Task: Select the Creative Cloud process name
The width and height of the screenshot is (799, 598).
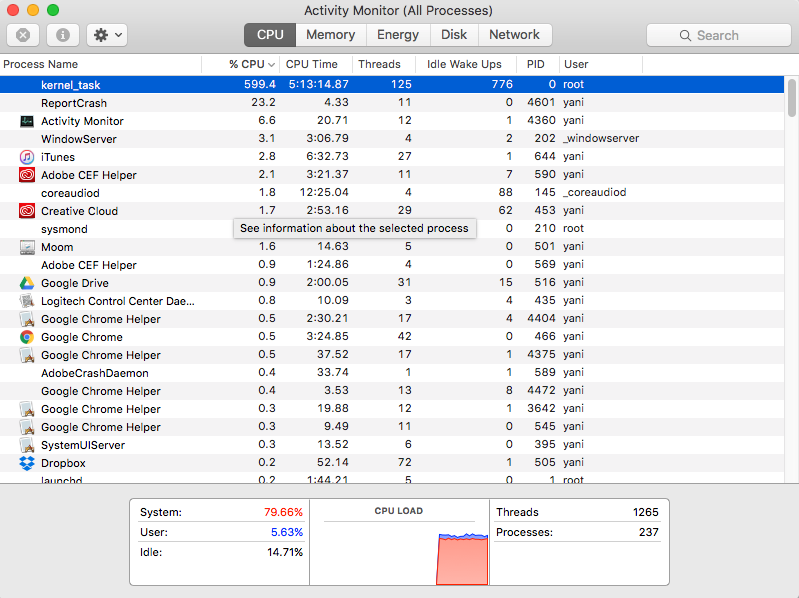Action: pos(79,211)
